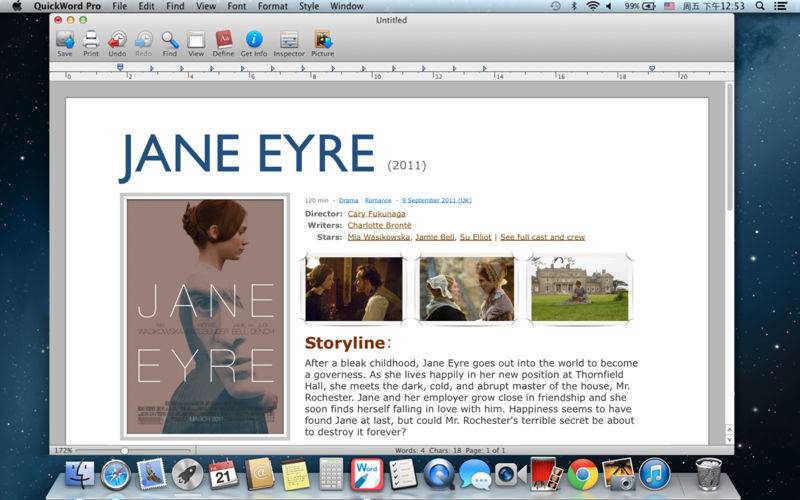Launch Safari from the Dock
Screen dimensions: 800x500
(x=115, y=475)
